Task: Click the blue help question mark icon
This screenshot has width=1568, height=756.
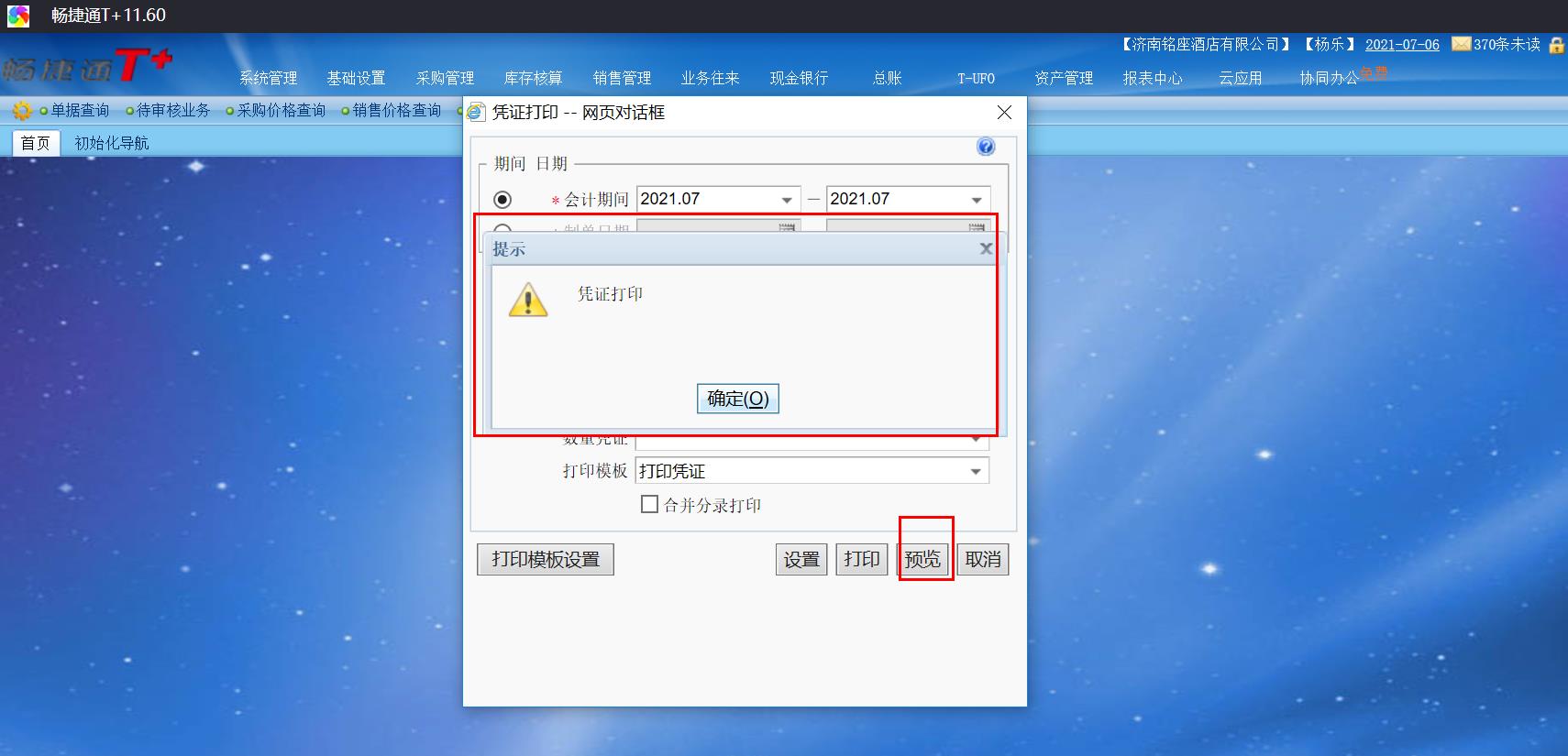Action: [x=986, y=147]
